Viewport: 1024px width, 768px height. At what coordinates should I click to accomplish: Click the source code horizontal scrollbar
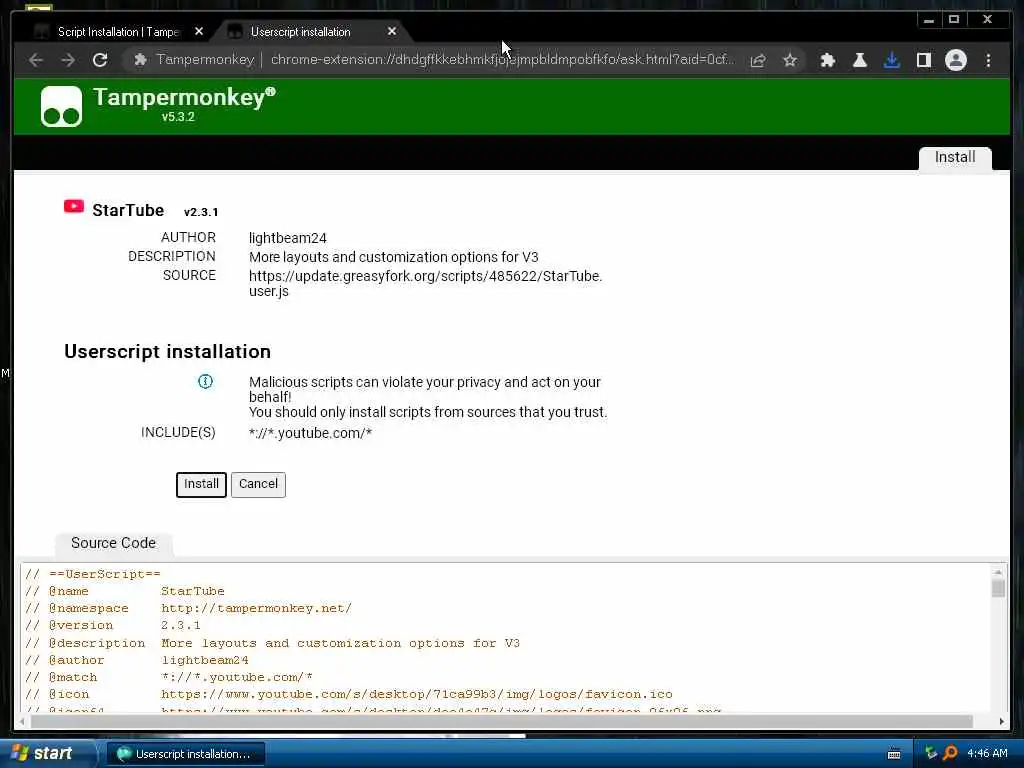(x=502, y=722)
